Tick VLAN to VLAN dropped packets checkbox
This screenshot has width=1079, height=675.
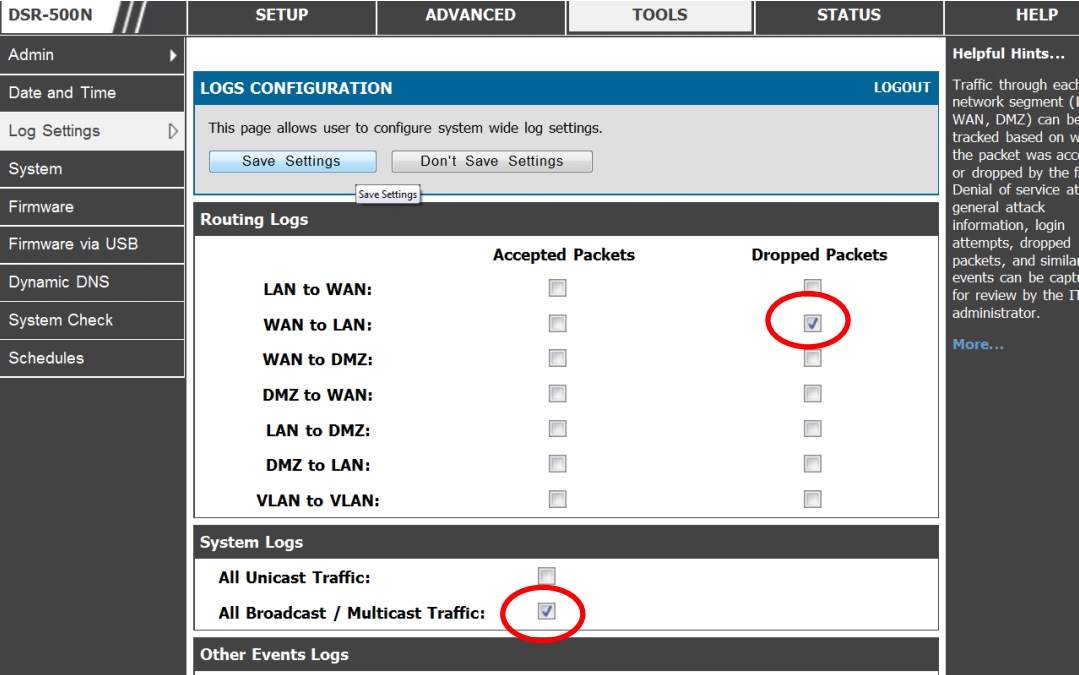point(812,499)
